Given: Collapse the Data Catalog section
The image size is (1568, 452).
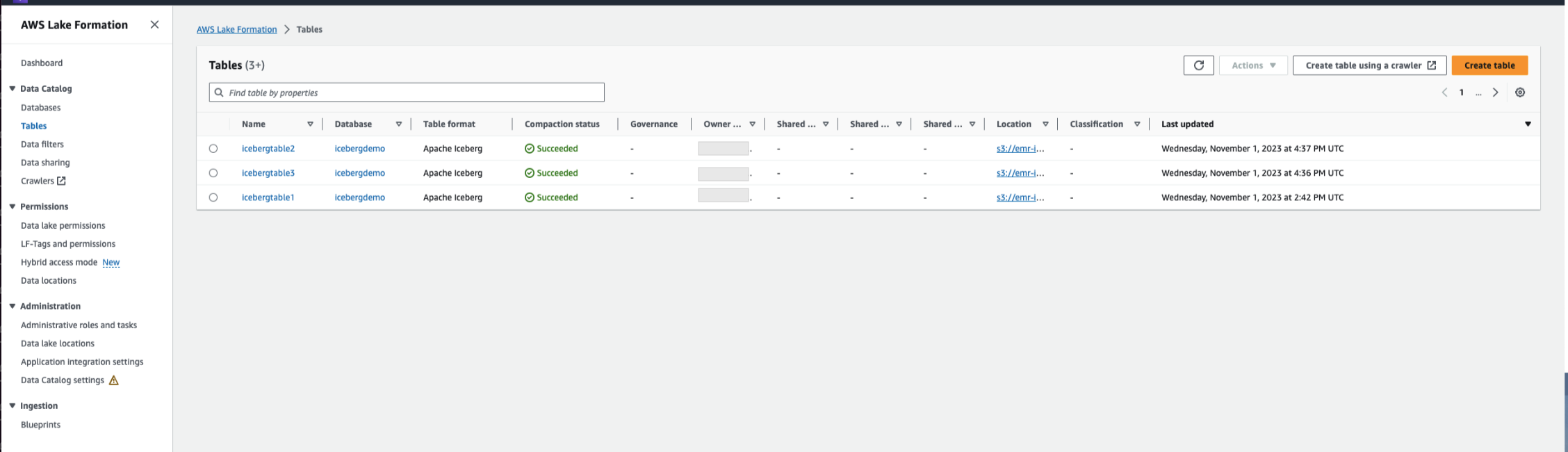Looking at the screenshot, I should tap(13, 89).
